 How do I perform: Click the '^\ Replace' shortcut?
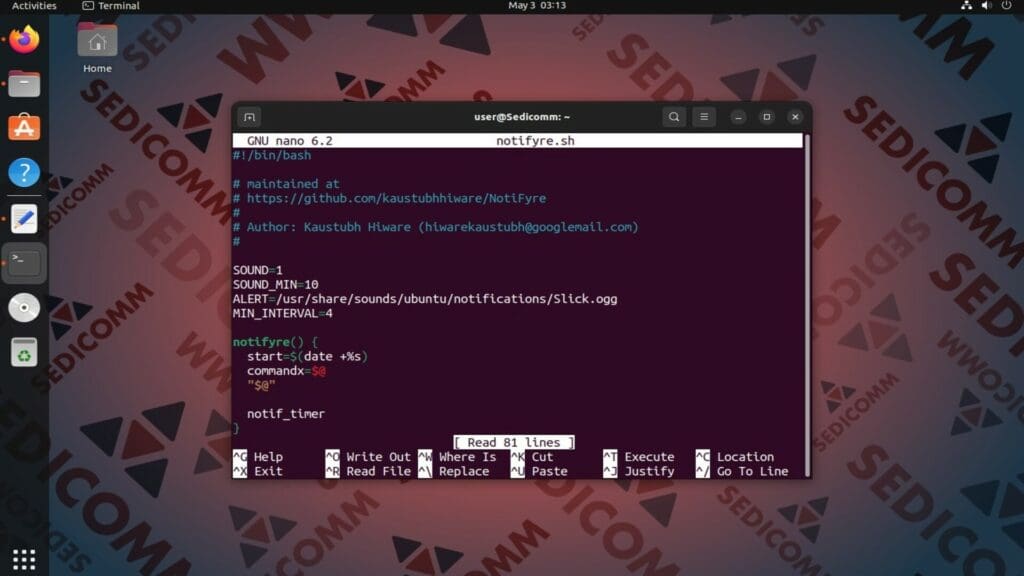click(x=454, y=471)
